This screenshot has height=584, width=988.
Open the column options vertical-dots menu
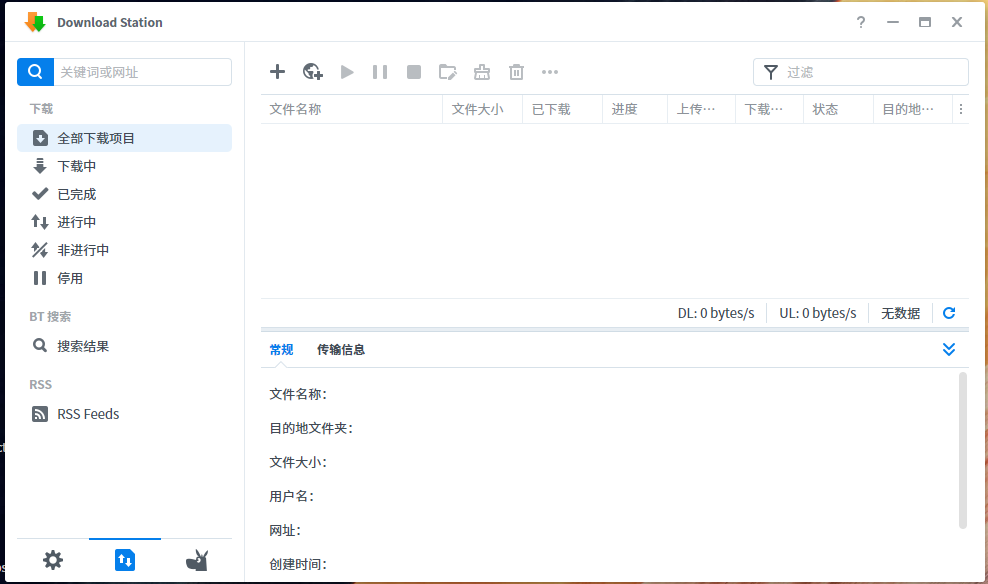(961, 109)
